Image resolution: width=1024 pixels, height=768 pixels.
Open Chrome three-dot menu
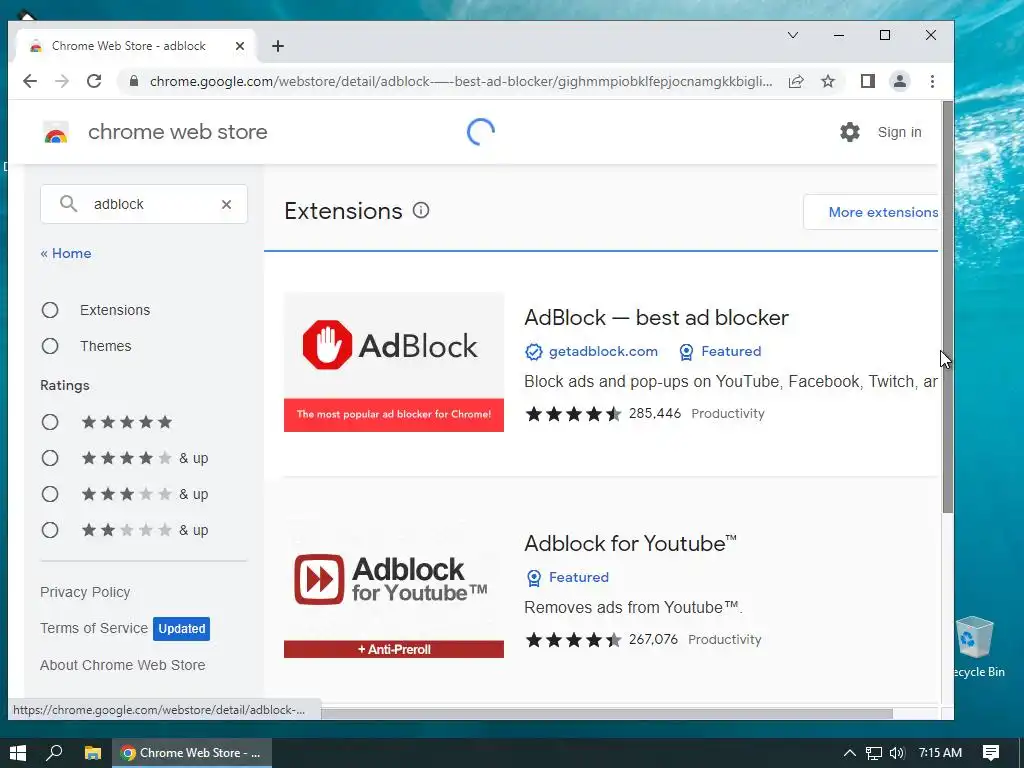(932, 81)
